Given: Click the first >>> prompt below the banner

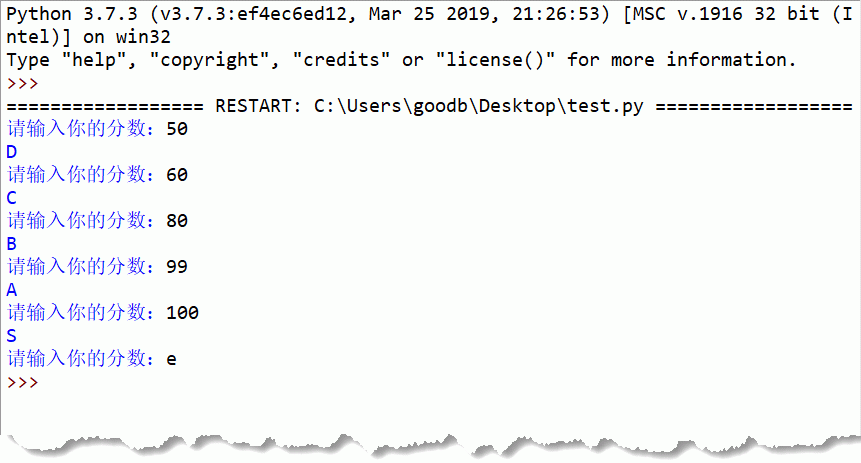Looking at the screenshot, I should click(23, 83).
